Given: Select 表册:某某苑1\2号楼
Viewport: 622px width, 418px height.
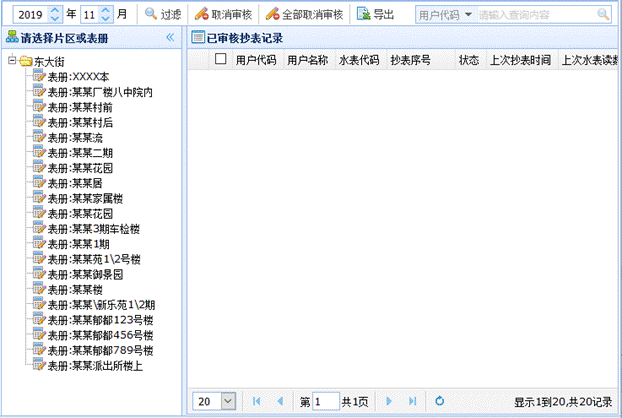Looking at the screenshot, I should coord(94,259).
